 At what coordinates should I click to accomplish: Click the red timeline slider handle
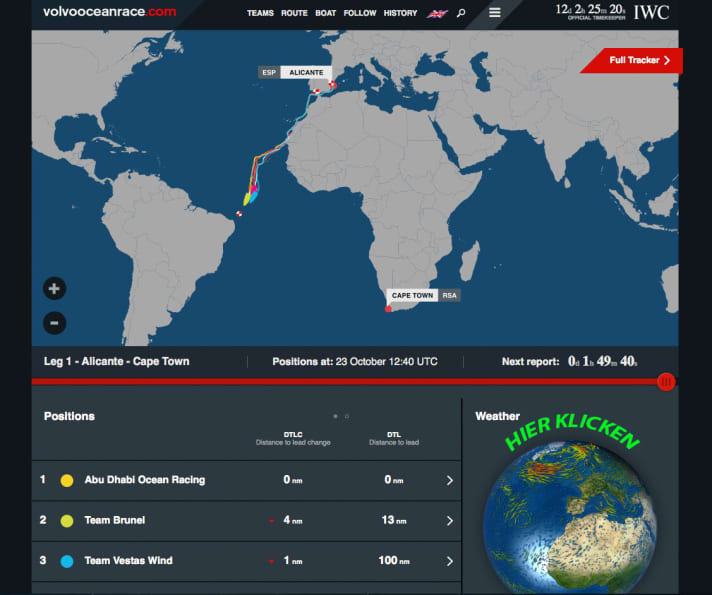tap(666, 382)
